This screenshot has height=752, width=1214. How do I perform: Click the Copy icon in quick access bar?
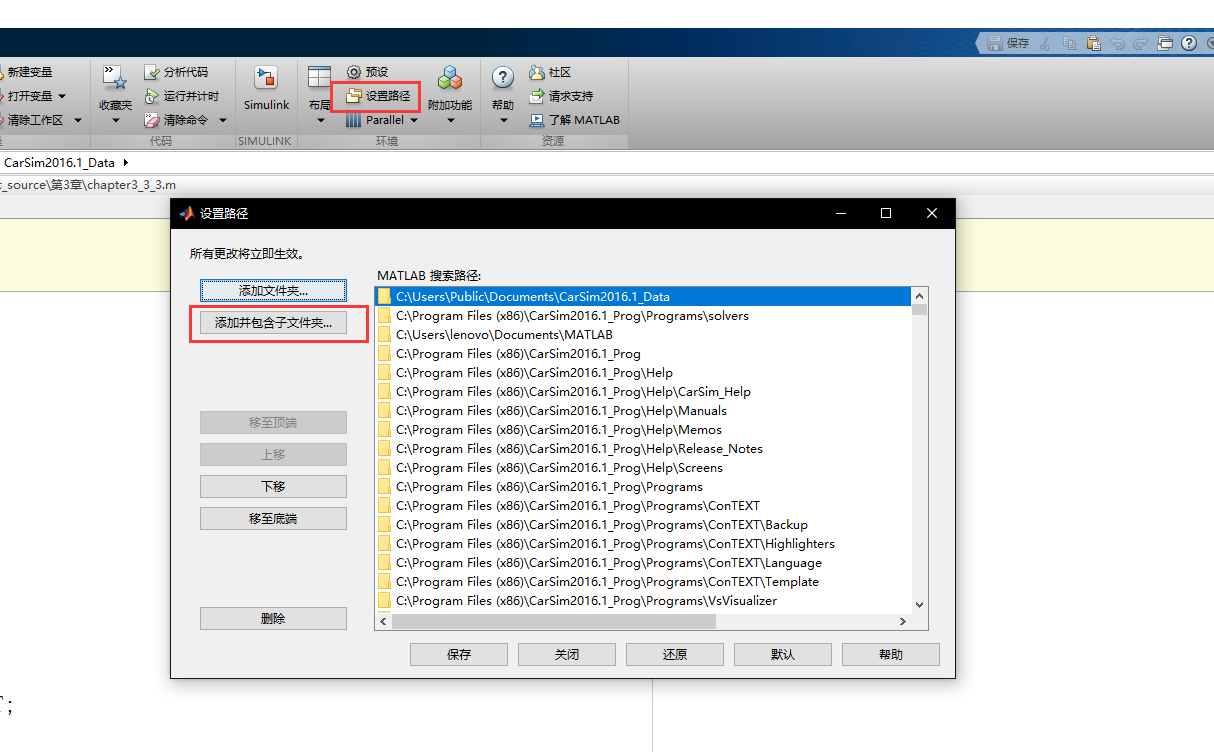[1070, 43]
